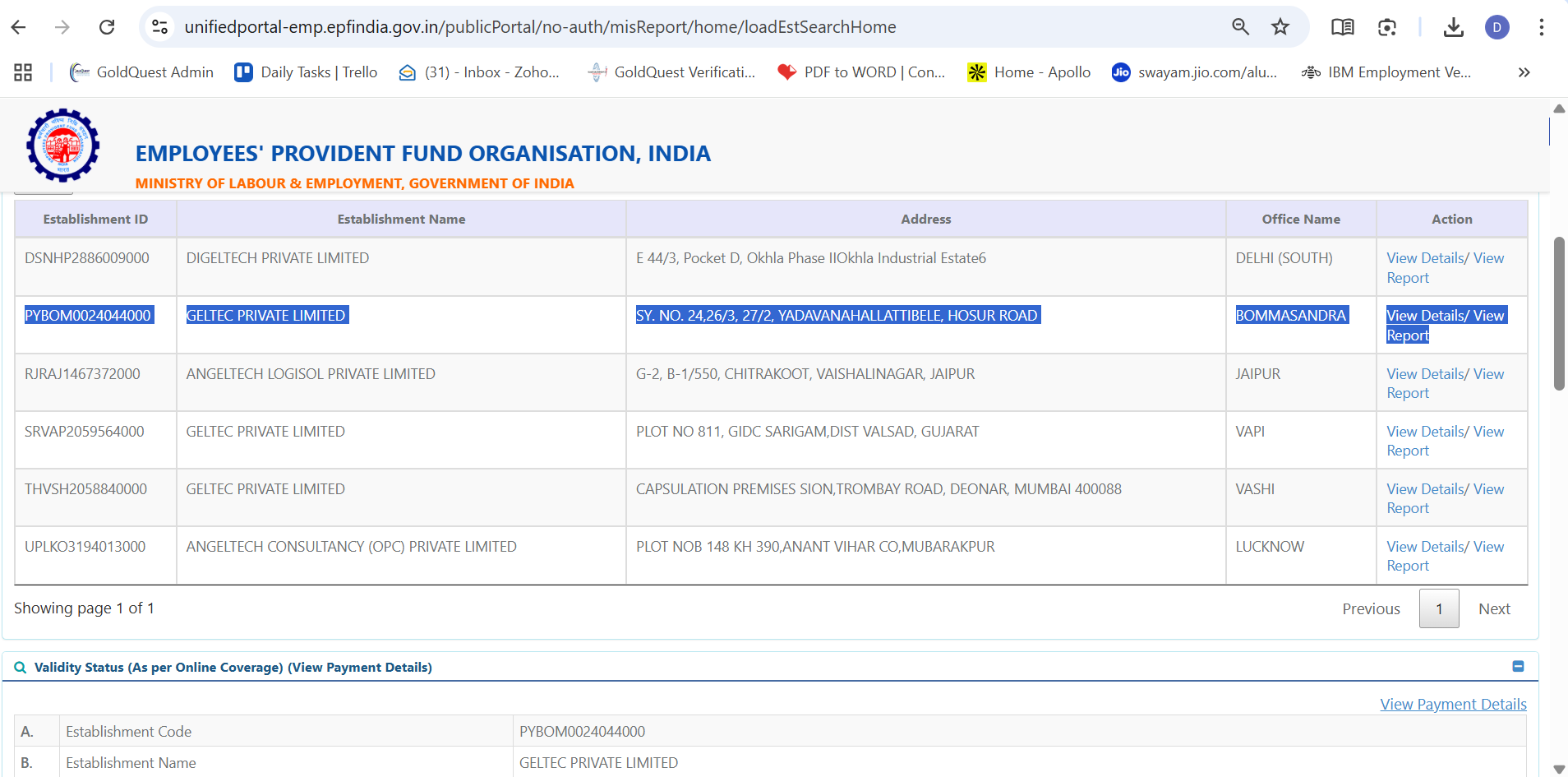This screenshot has height=777, width=1568.
Task: Click the View Payment Details link
Action: (1453, 705)
